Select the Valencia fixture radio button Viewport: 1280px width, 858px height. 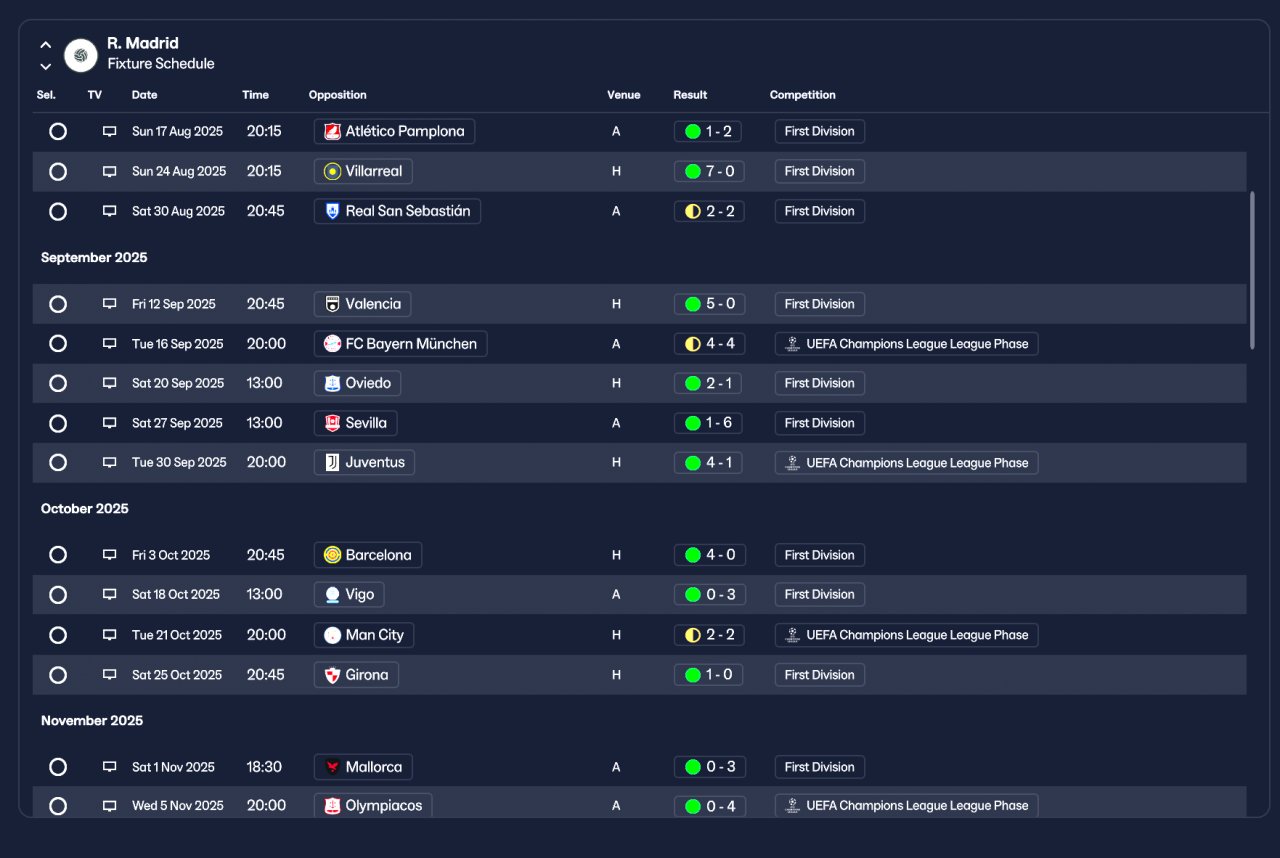[x=58, y=304]
